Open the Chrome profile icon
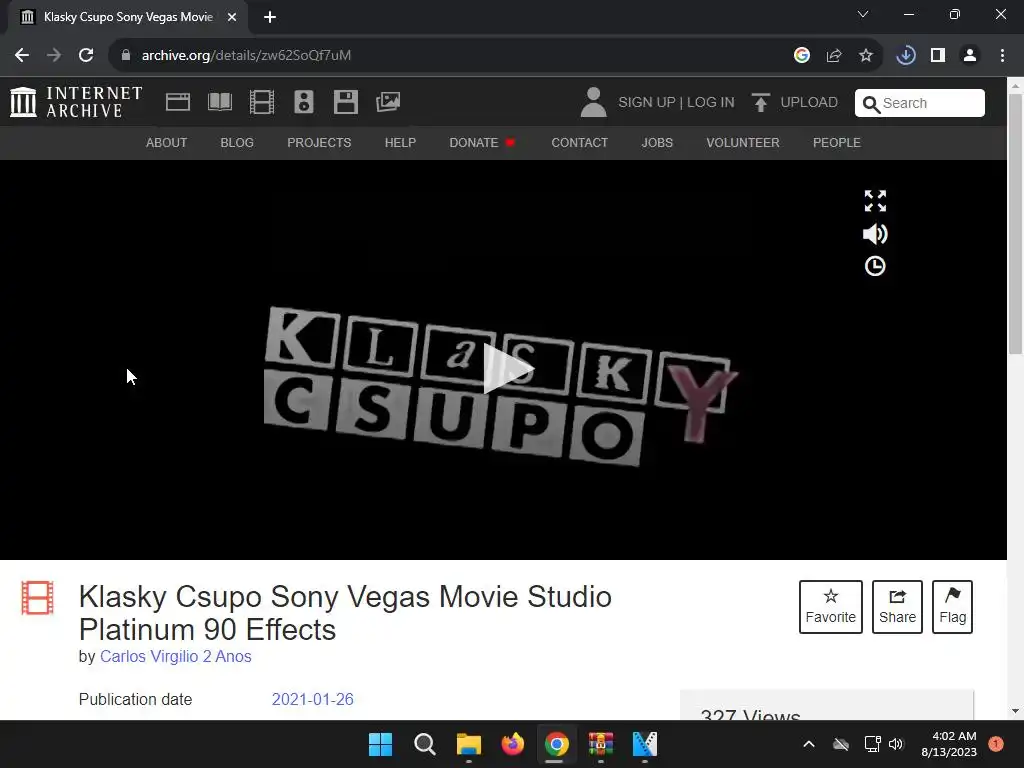Image resolution: width=1024 pixels, height=768 pixels. pos(970,56)
